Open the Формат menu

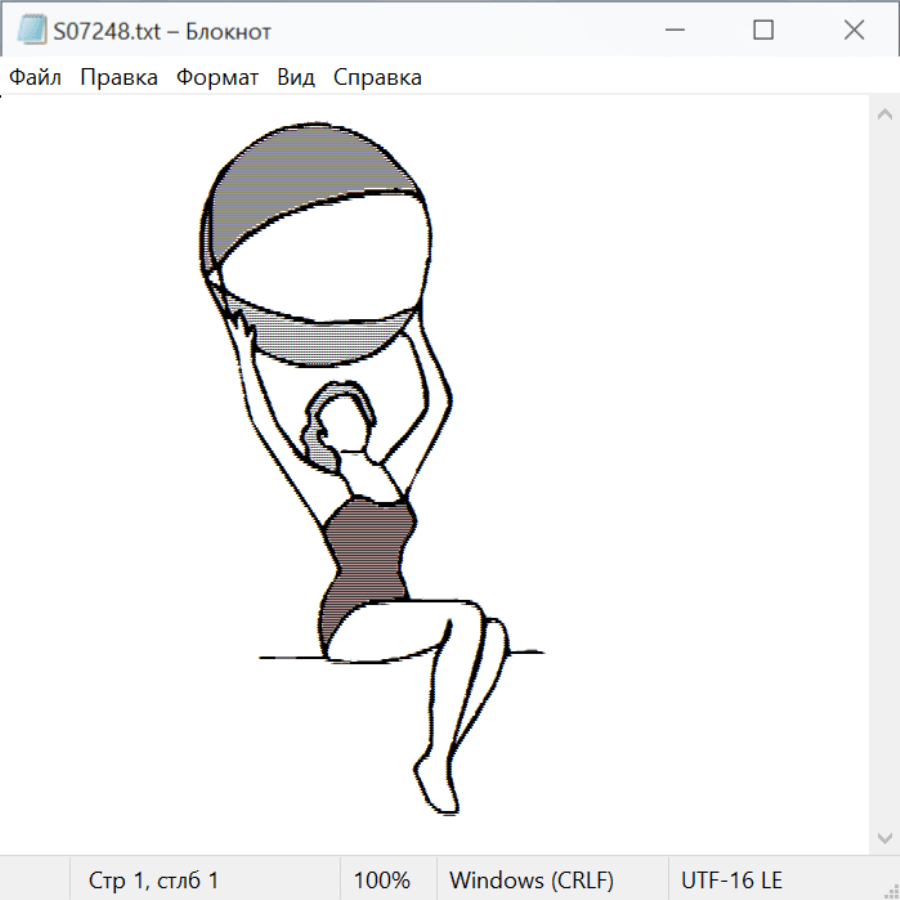(217, 78)
